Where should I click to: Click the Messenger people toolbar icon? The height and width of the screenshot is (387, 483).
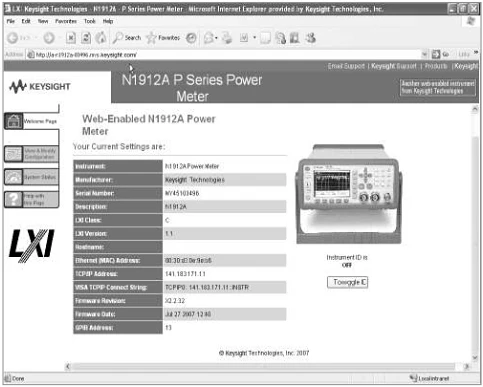[x=310, y=38]
